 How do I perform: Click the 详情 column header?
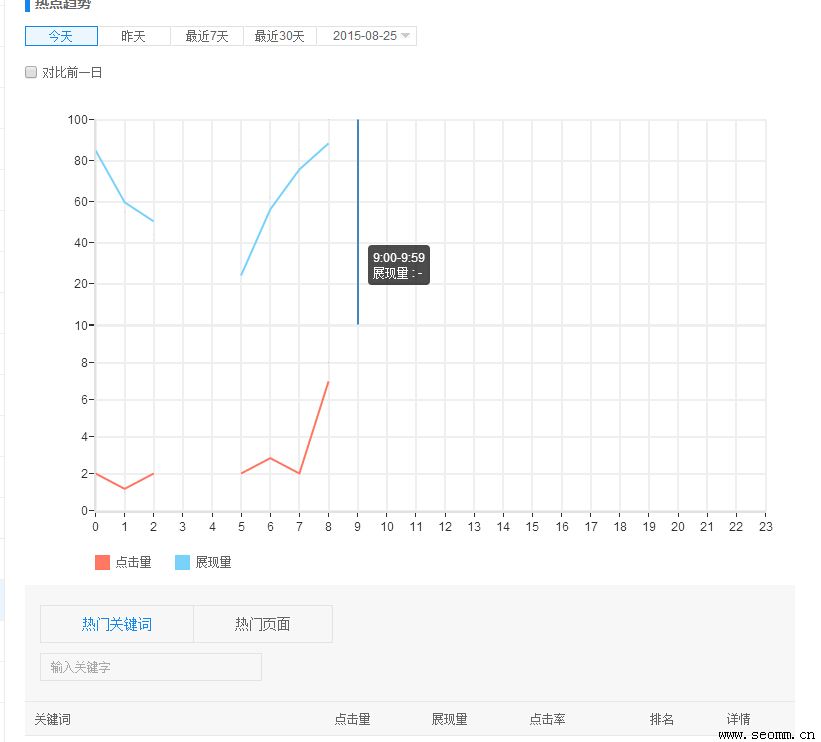(738, 719)
